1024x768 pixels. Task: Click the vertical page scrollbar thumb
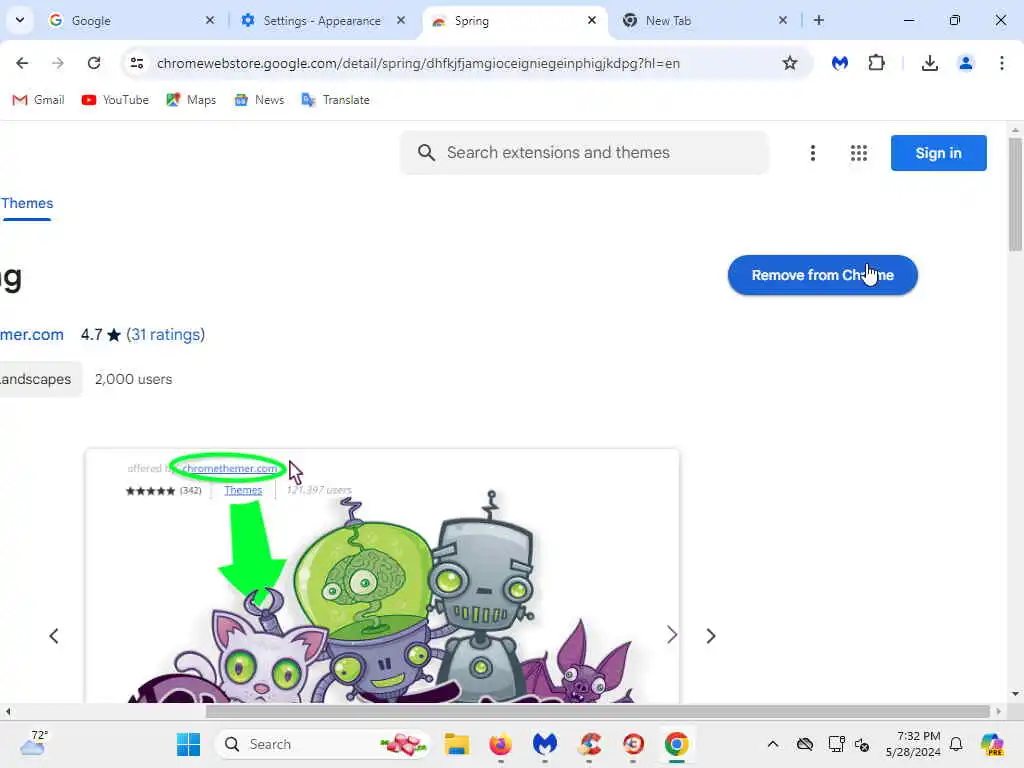1014,193
